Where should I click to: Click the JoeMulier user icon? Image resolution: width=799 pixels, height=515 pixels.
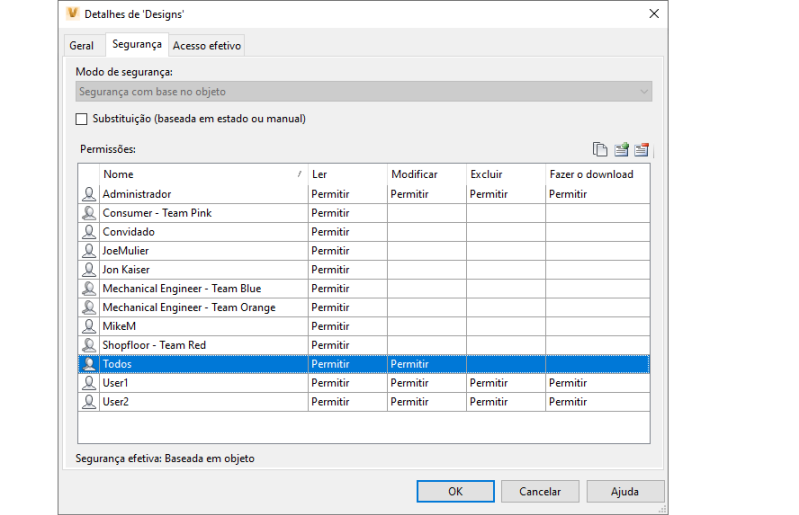pos(89,251)
